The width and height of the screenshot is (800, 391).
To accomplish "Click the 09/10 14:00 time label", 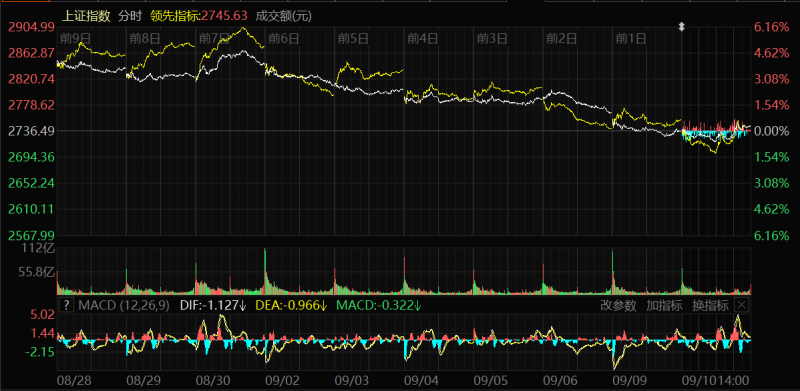I will coord(716,381).
